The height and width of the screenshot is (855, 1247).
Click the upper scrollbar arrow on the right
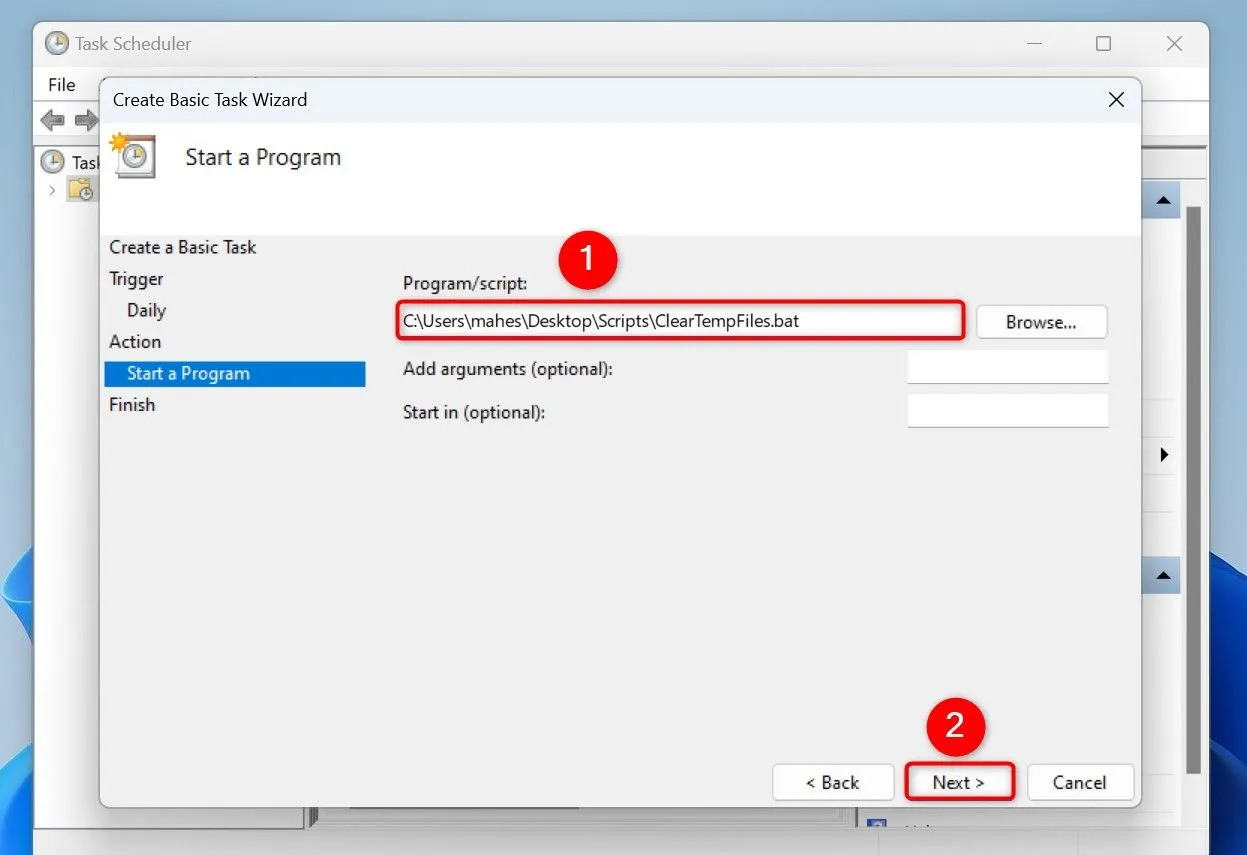[1162, 199]
